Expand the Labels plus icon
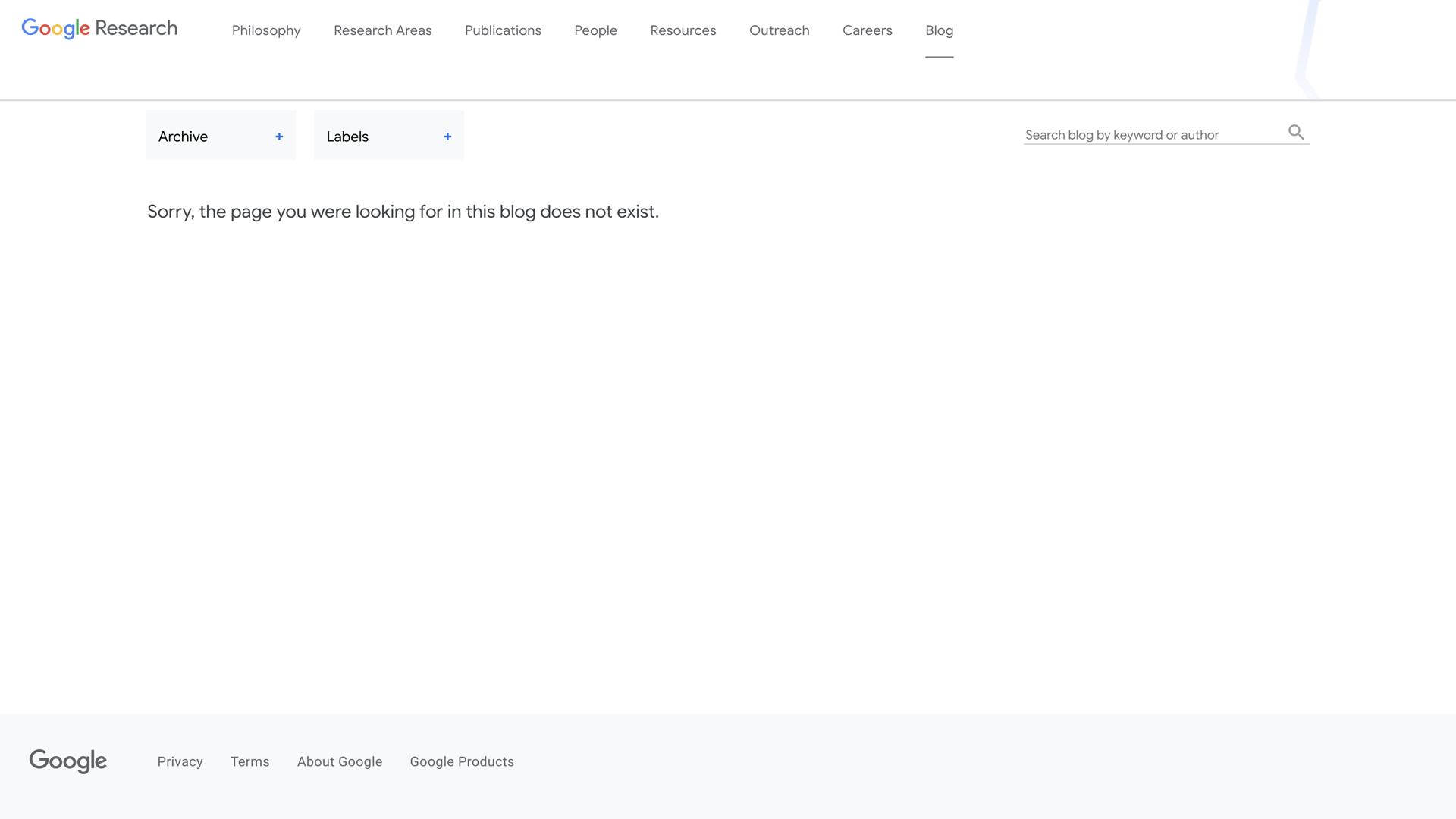Image resolution: width=1456 pixels, height=819 pixels. (447, 136)
